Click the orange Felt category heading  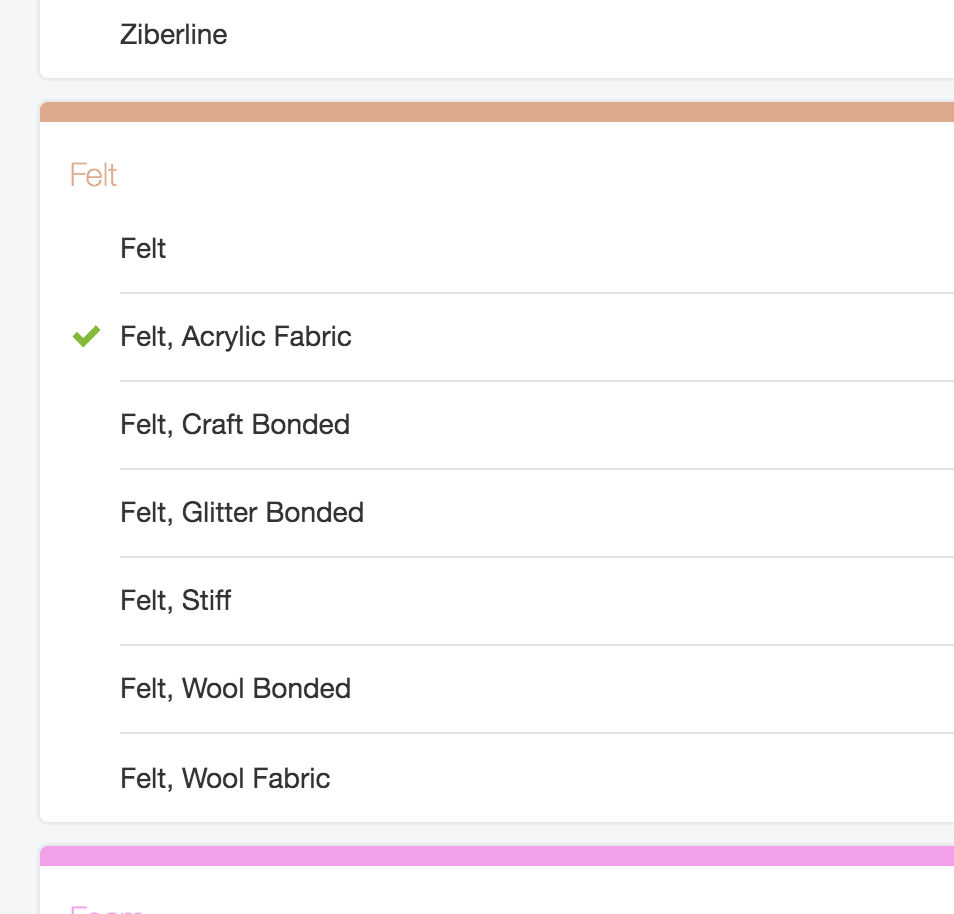(x=93, y=175)
